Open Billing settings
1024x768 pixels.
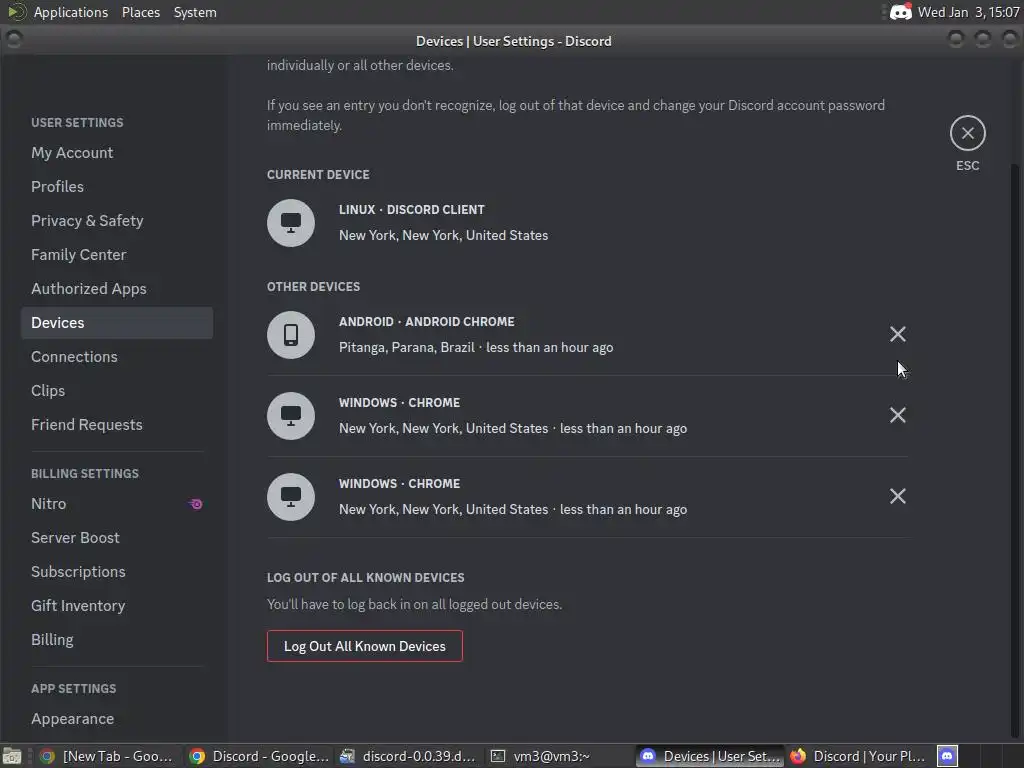(x=117, y=639)
